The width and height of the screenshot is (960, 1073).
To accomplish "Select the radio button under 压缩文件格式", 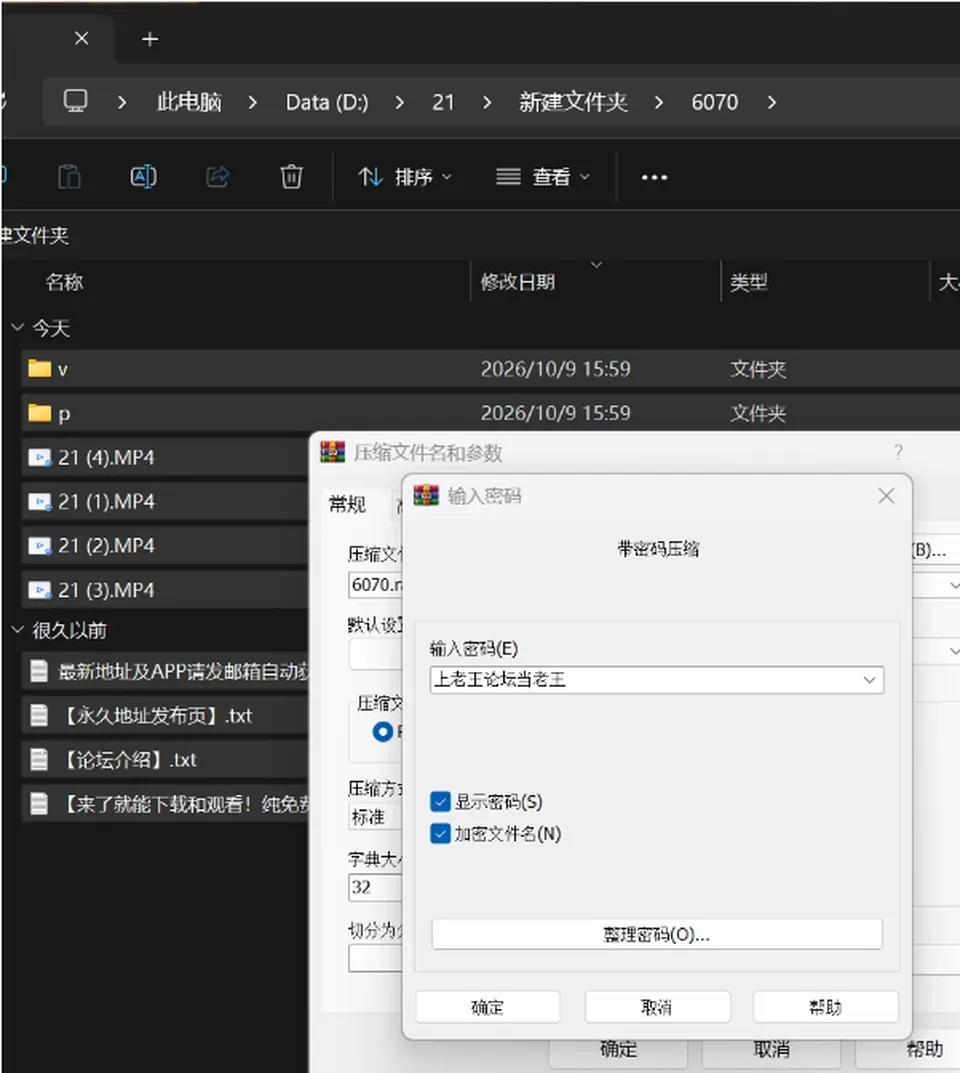I will 382,732.
